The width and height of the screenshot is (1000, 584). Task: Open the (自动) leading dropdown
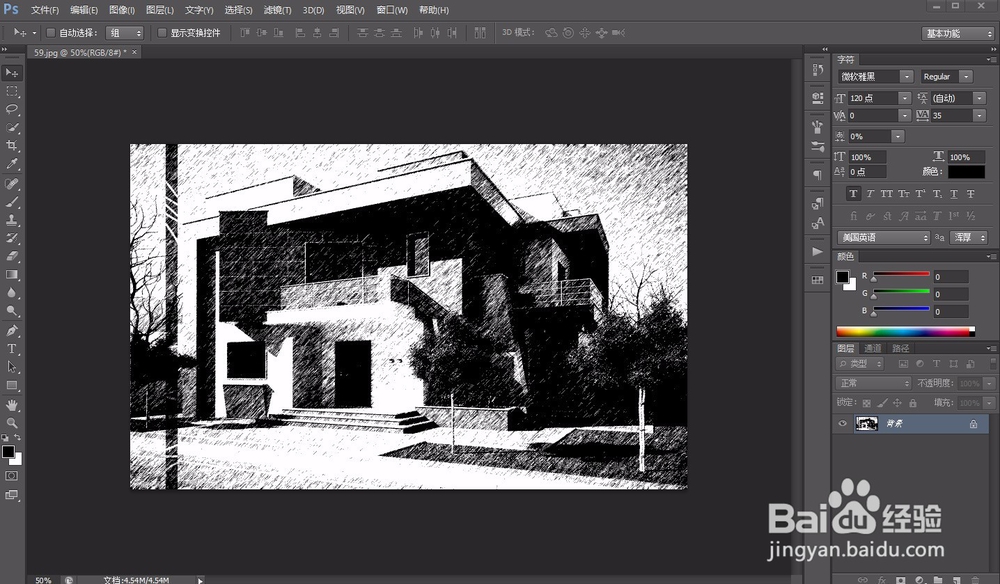point(979,98)
